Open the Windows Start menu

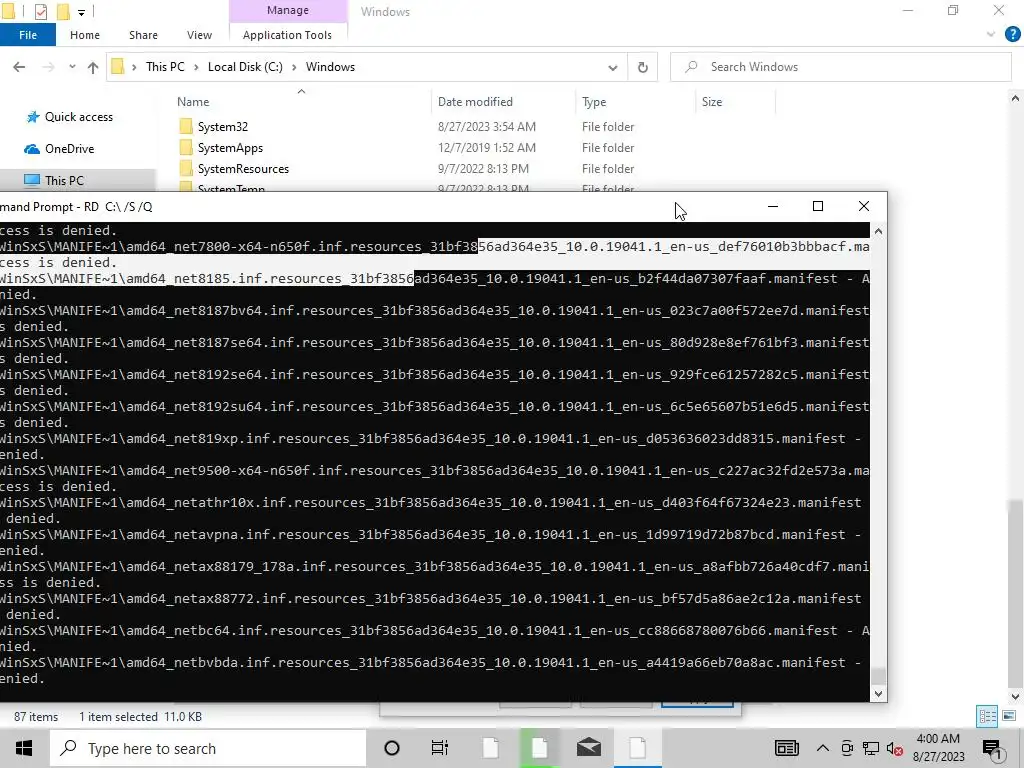tap(24, 748)
